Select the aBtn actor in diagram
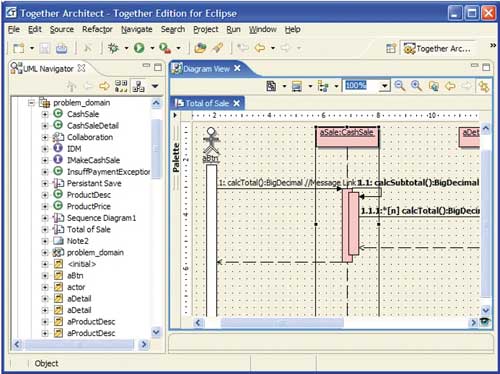The image size is (500, 374). tap(211, 145)
